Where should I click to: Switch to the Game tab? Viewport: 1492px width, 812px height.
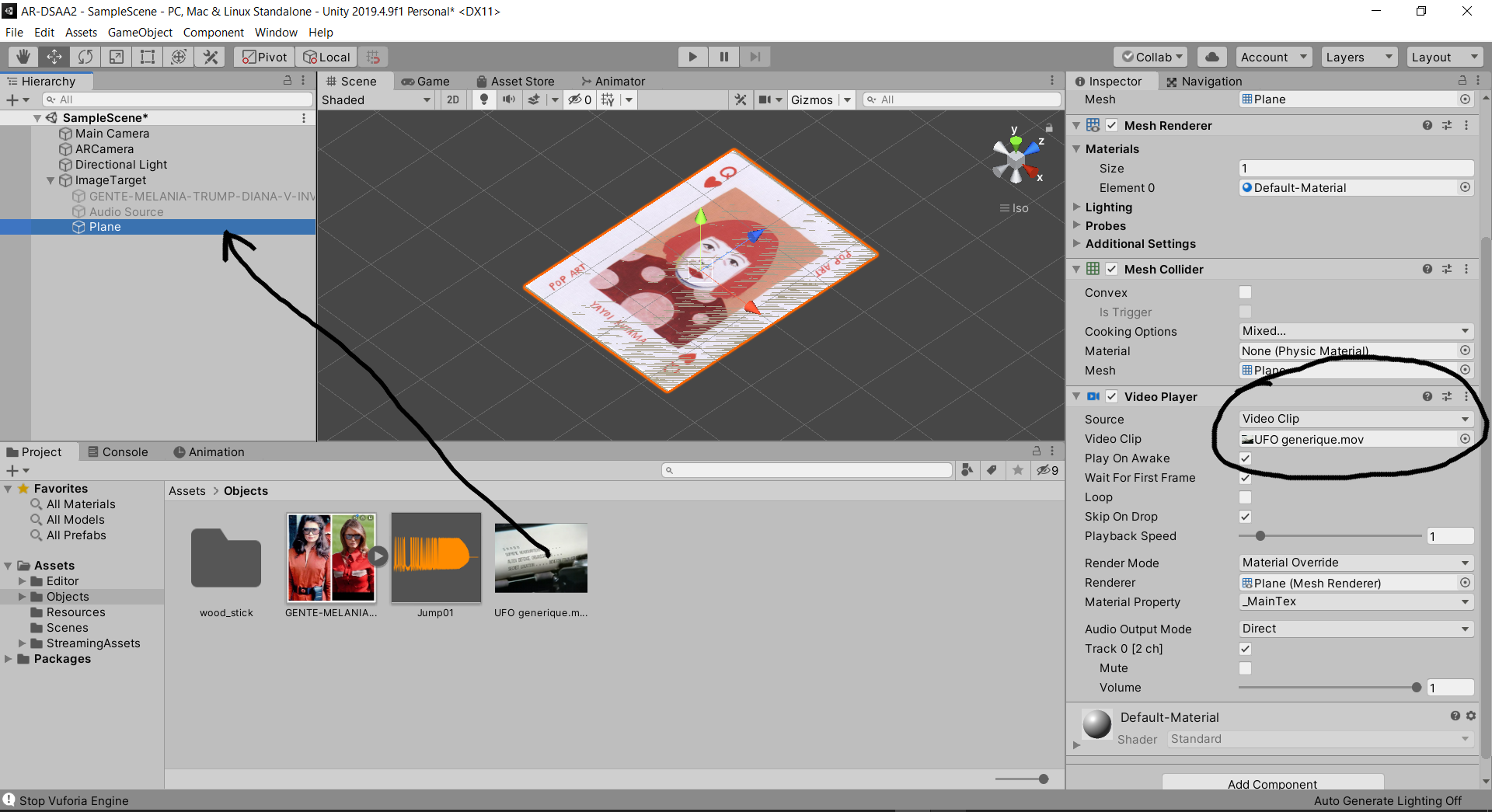(425, 81)
